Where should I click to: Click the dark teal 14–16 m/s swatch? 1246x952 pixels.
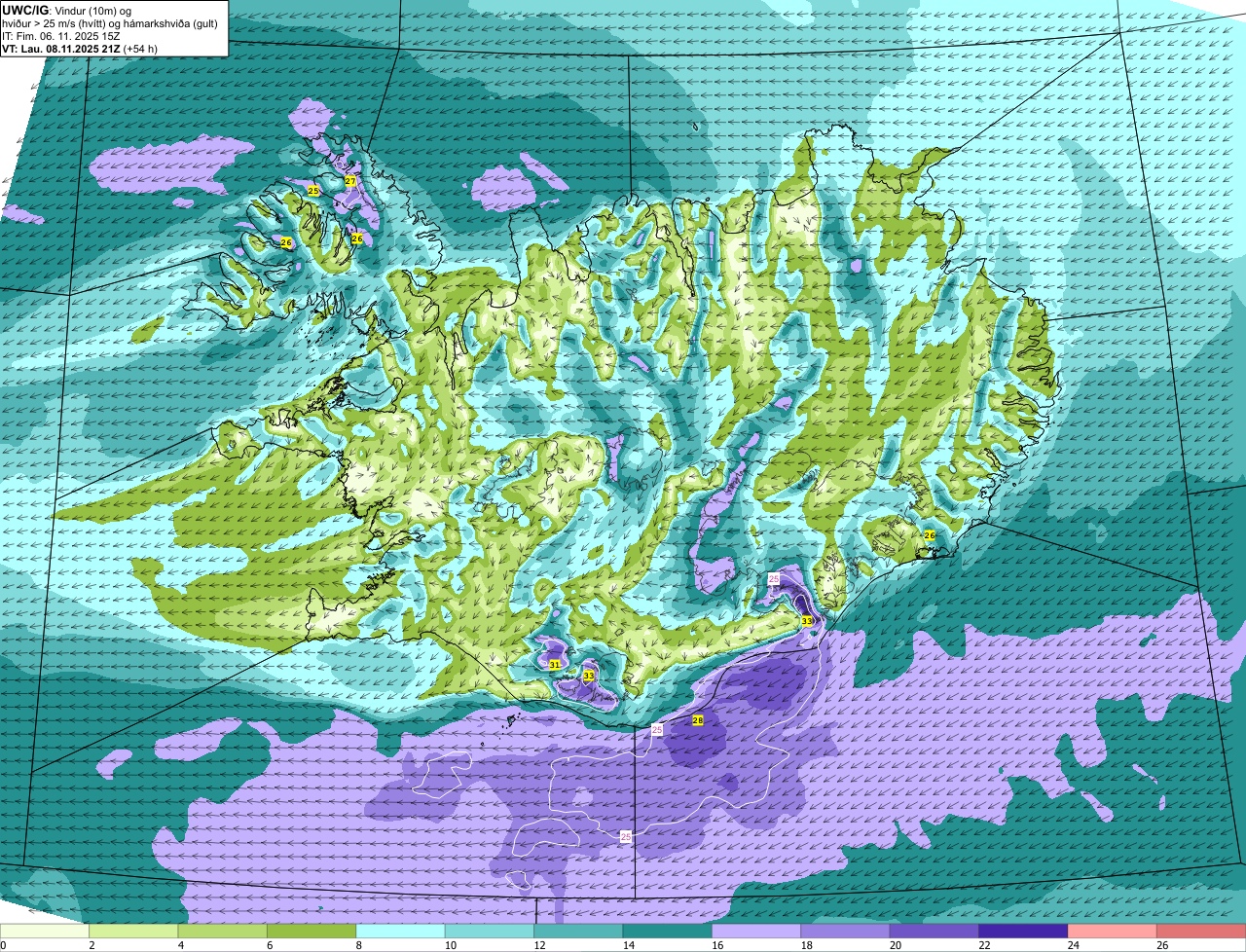tap(667, 931)
